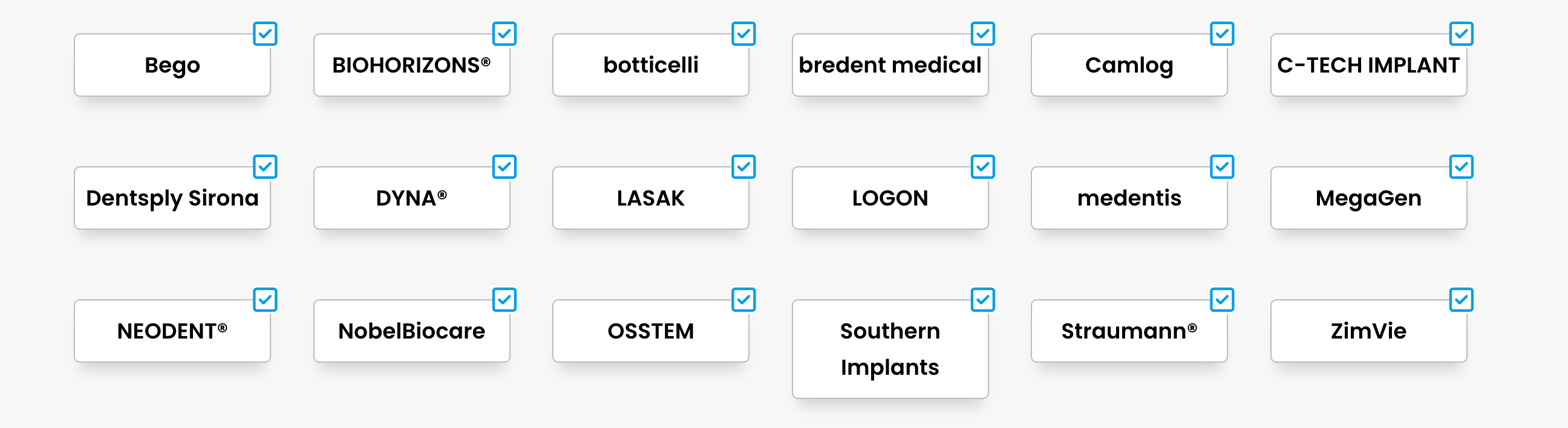The width and height of the screenshot is (1568, 428).
Task: Select the MegaGen brand card
Action: point(1368,198)
